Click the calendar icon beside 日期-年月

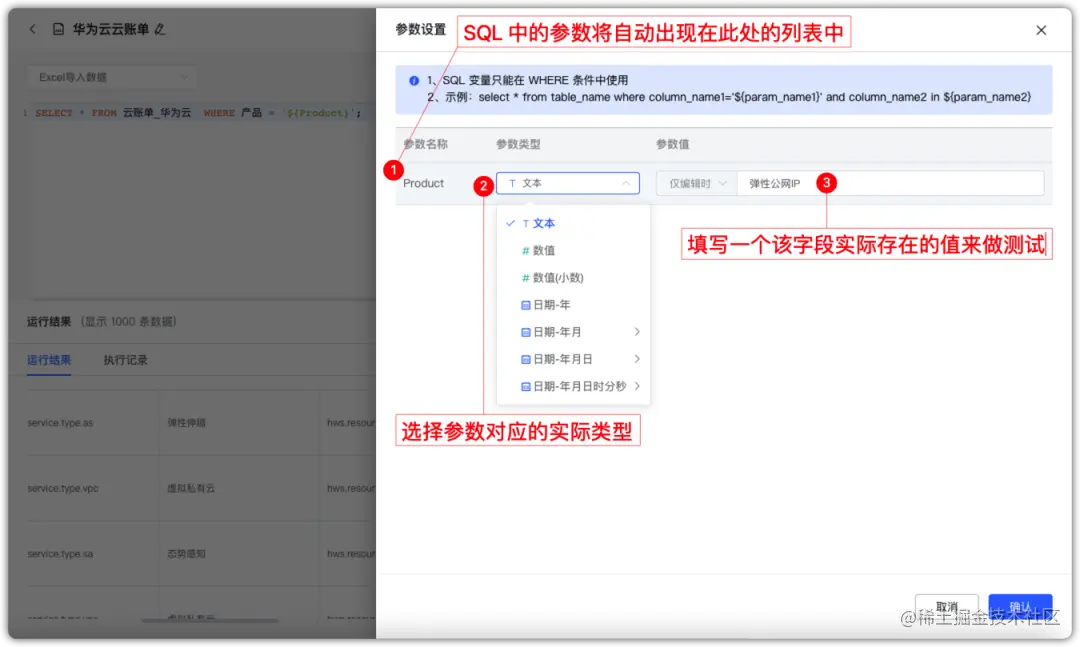click(526, 332)
